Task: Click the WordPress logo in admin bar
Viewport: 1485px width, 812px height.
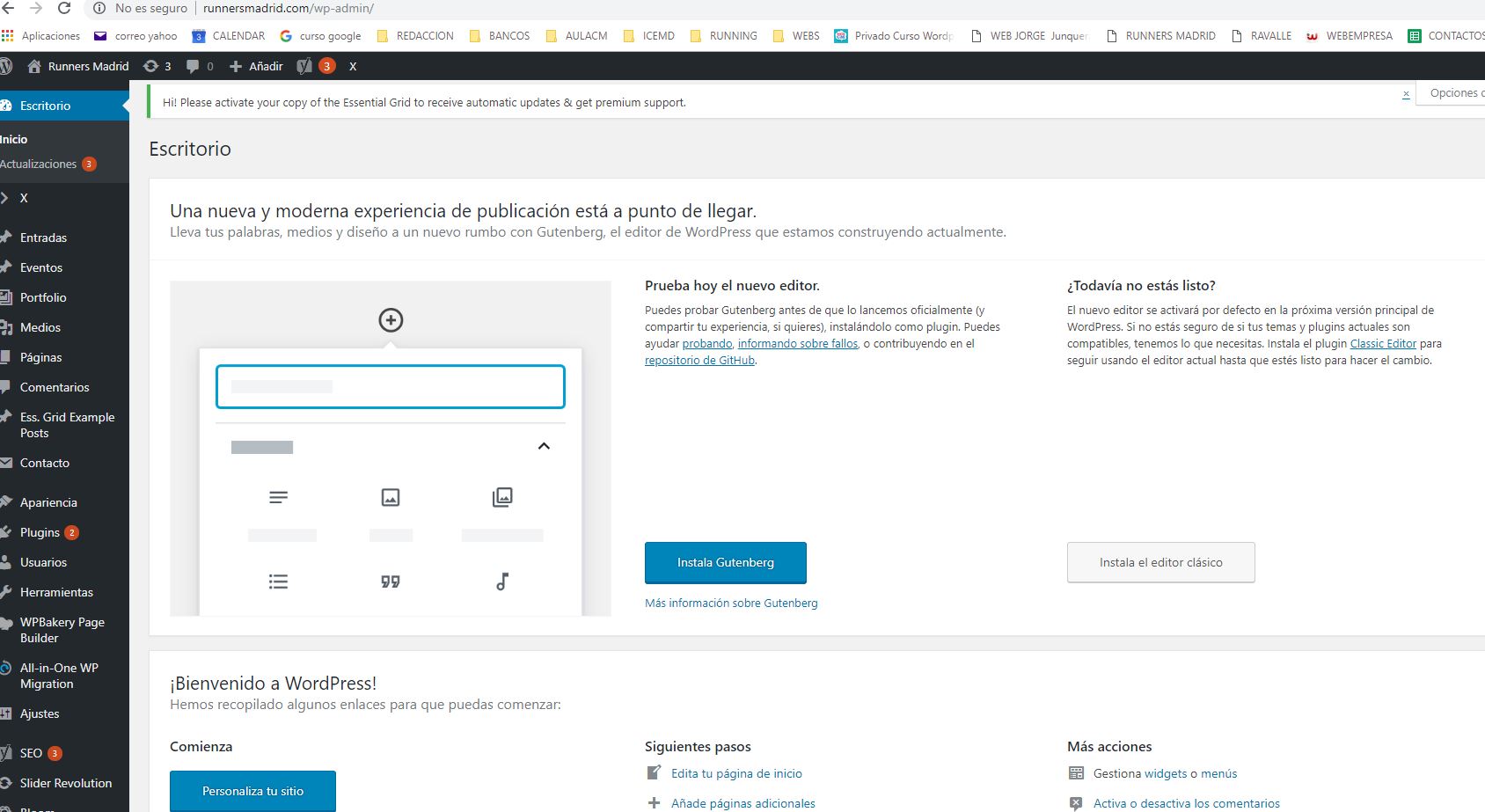Action: point(6,66)
